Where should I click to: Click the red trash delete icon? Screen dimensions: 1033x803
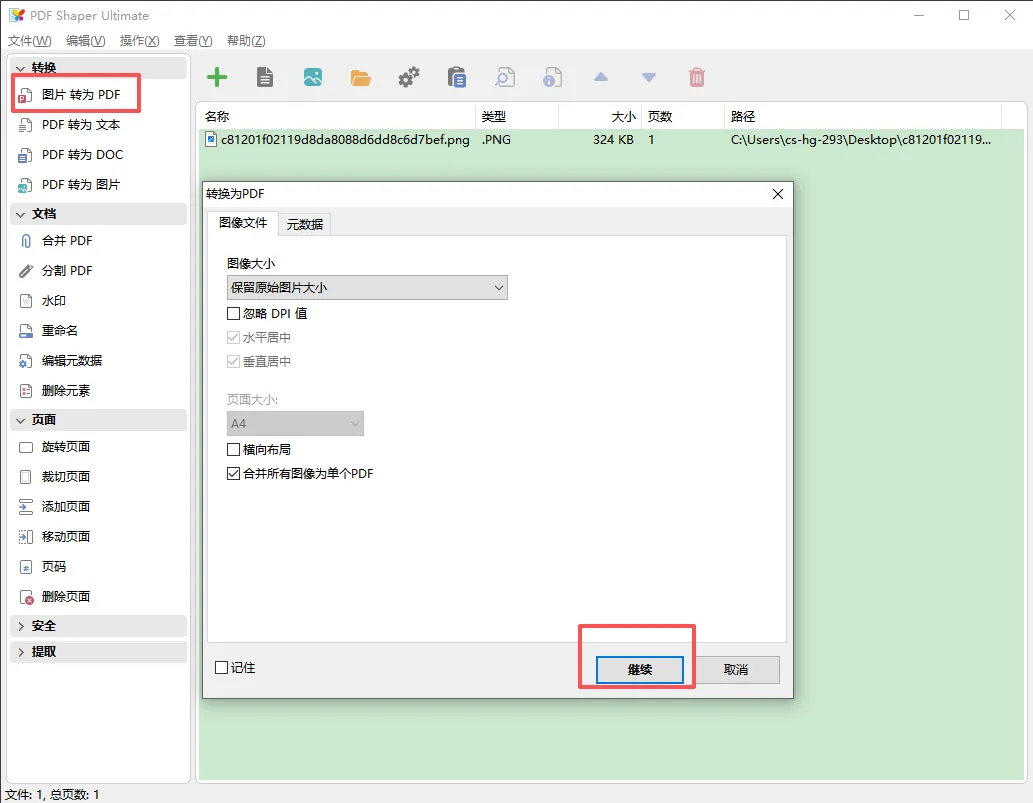click(697, 77)
